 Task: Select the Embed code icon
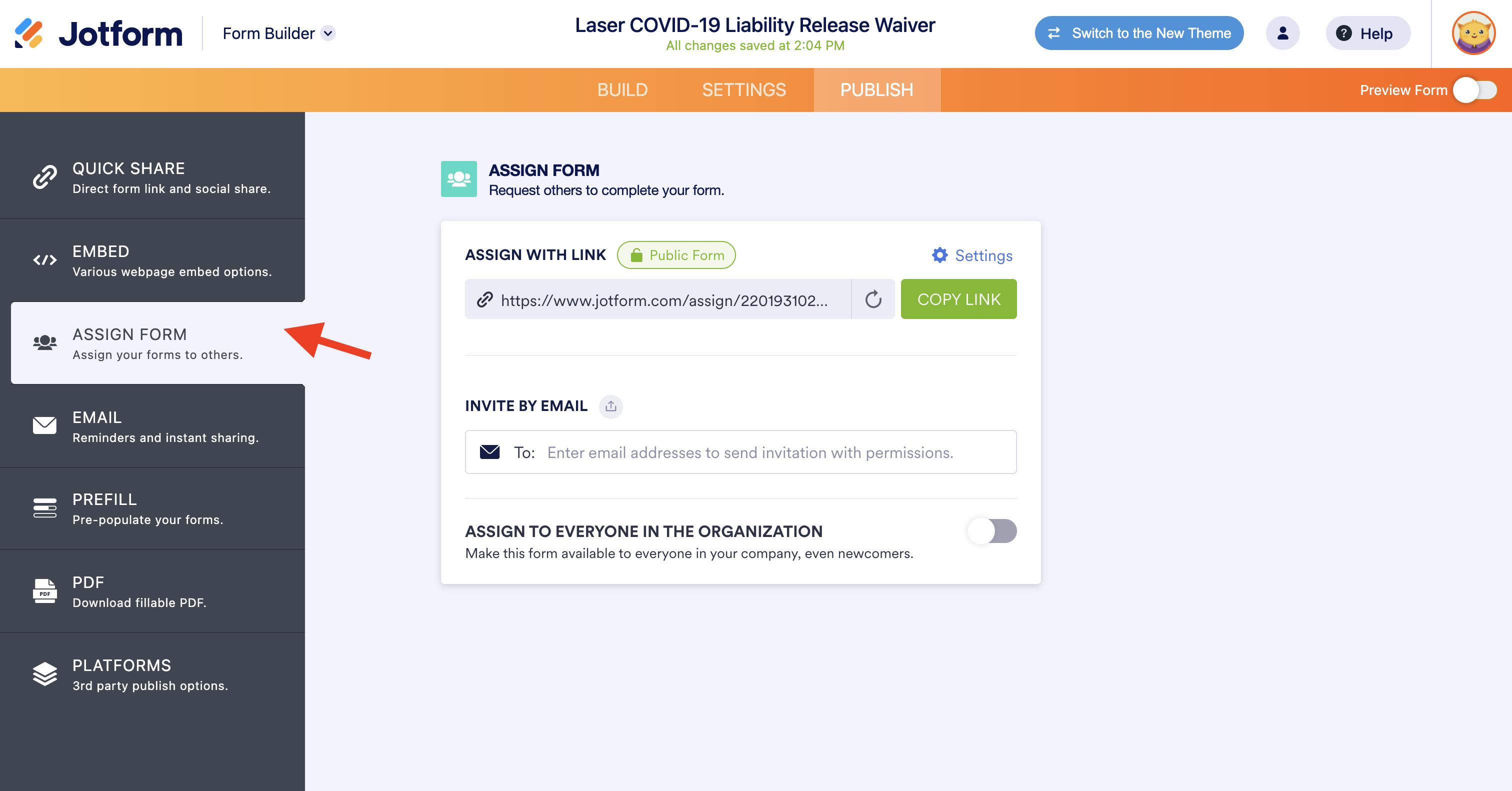coord(44,260)
